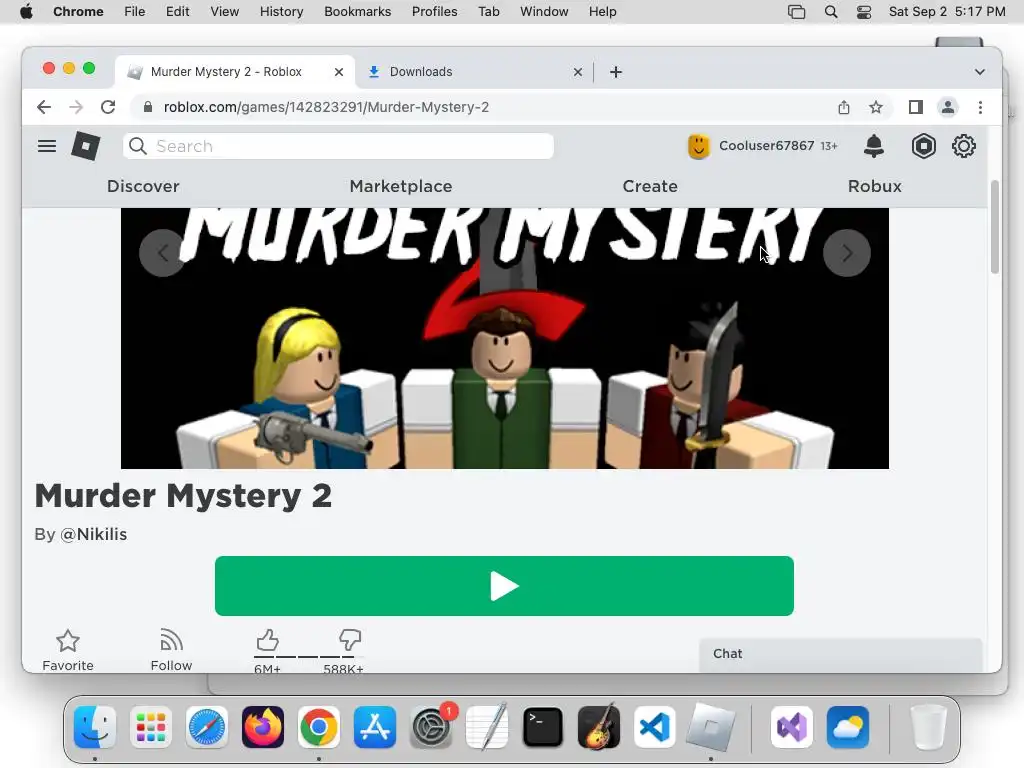Open the Robux balance hexagon icon
Screen dimensions: 1024x768
coord(923,146)
